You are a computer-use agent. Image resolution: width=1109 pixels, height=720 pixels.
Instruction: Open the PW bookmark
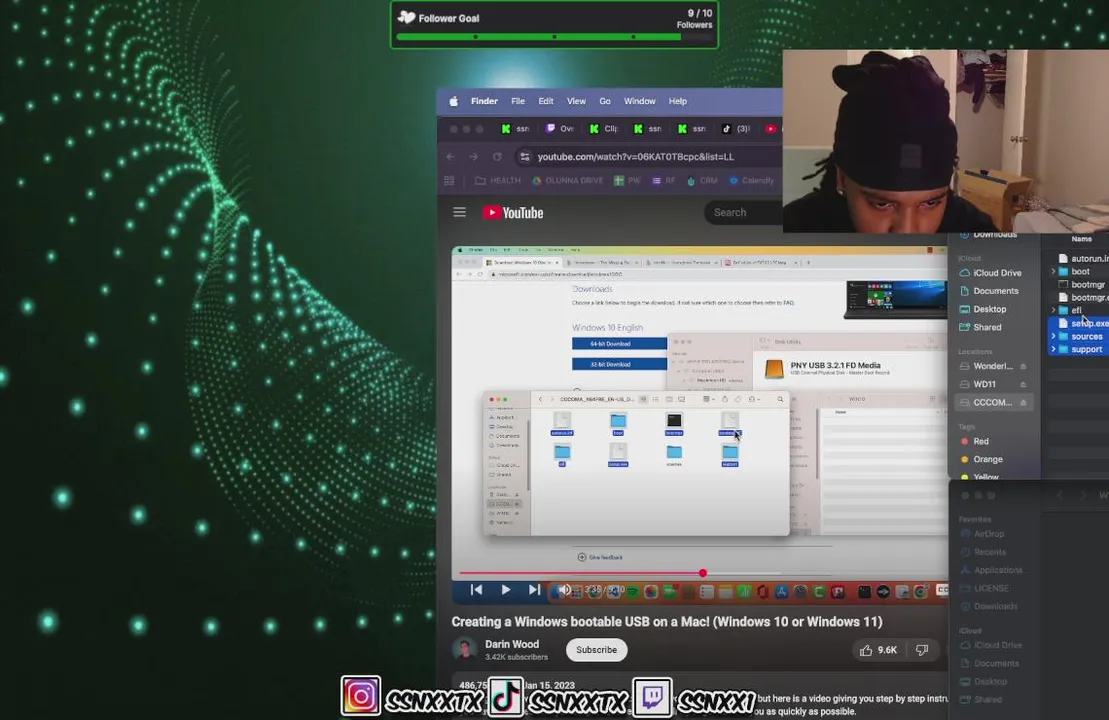pyautogui.click(x=627, y=180)
